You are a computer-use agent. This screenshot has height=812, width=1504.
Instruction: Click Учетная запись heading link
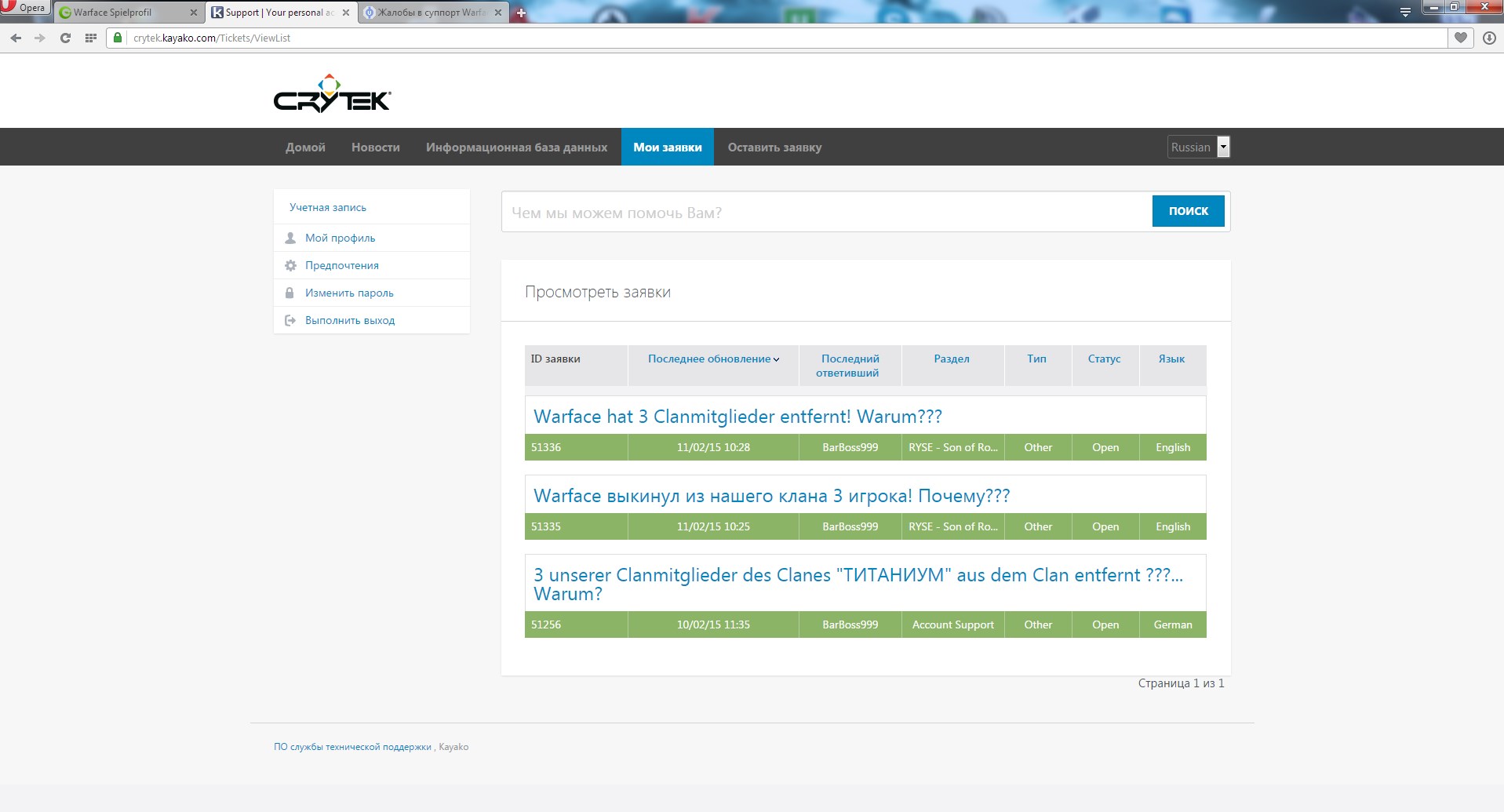(328, 207)
